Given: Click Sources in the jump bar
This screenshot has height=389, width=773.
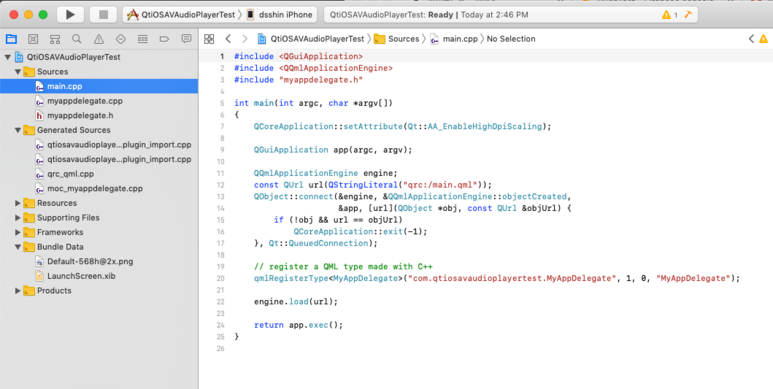Looking at the screenshot, I should [x=397, y=39].
